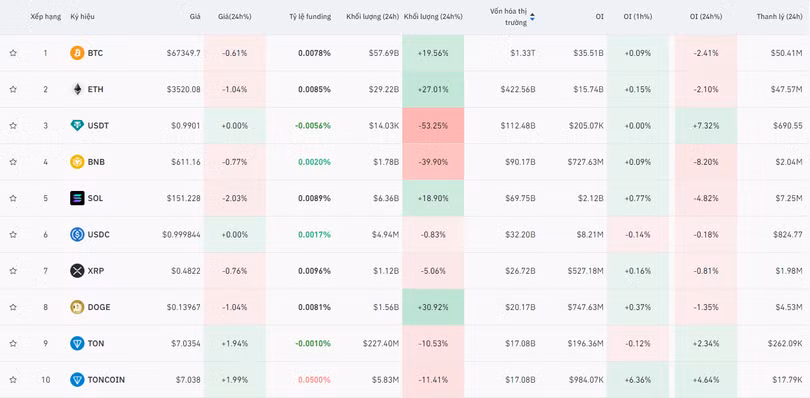
Task: Click the TONCOIN row logo icon
Action: [77, 380]
